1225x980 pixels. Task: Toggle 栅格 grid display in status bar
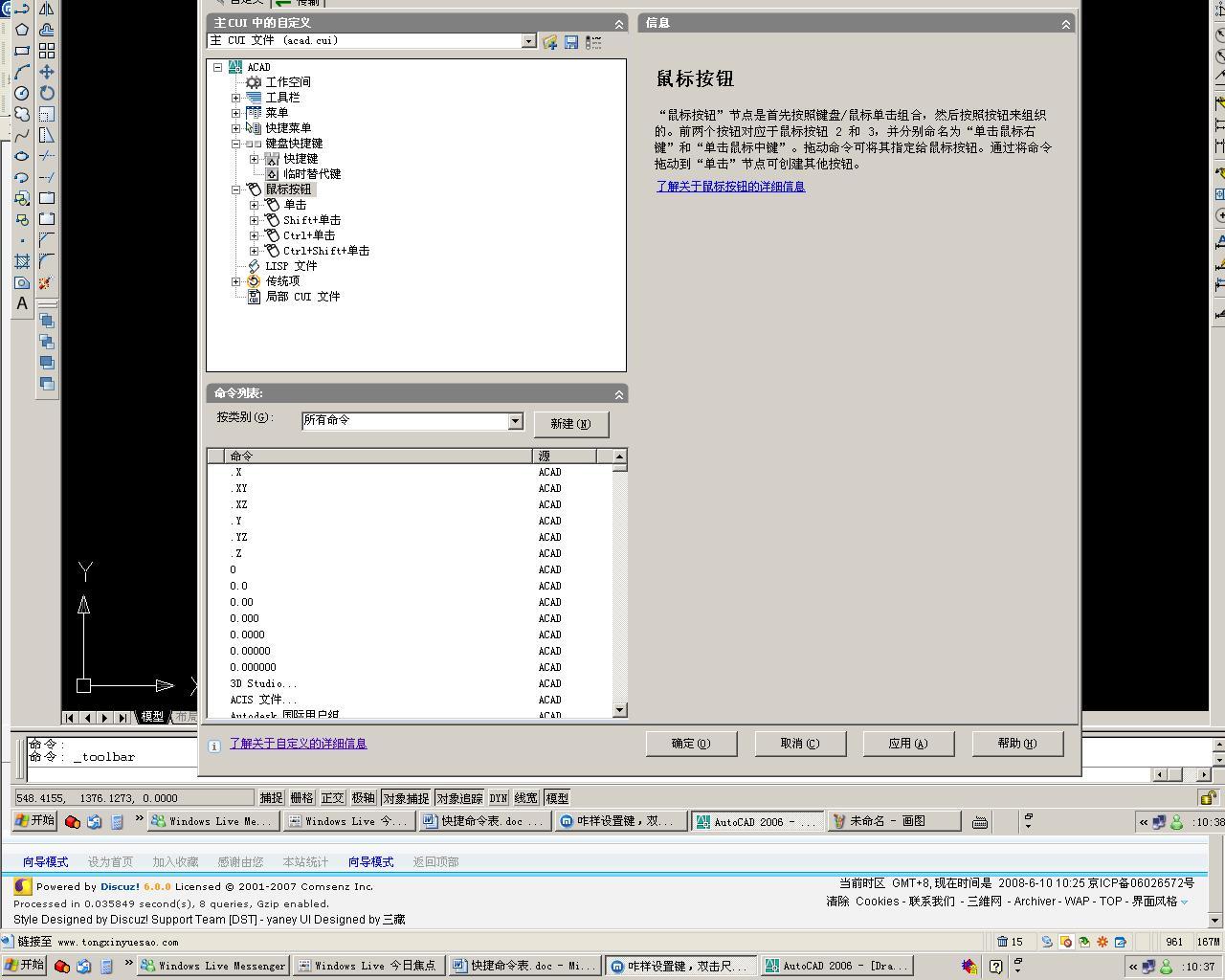[x=301, y=798]
